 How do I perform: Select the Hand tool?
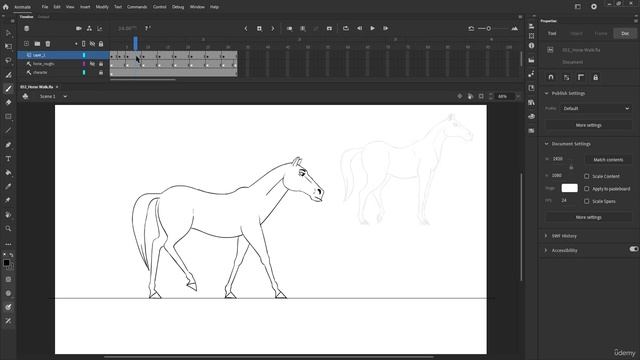[x=8, y=215]
